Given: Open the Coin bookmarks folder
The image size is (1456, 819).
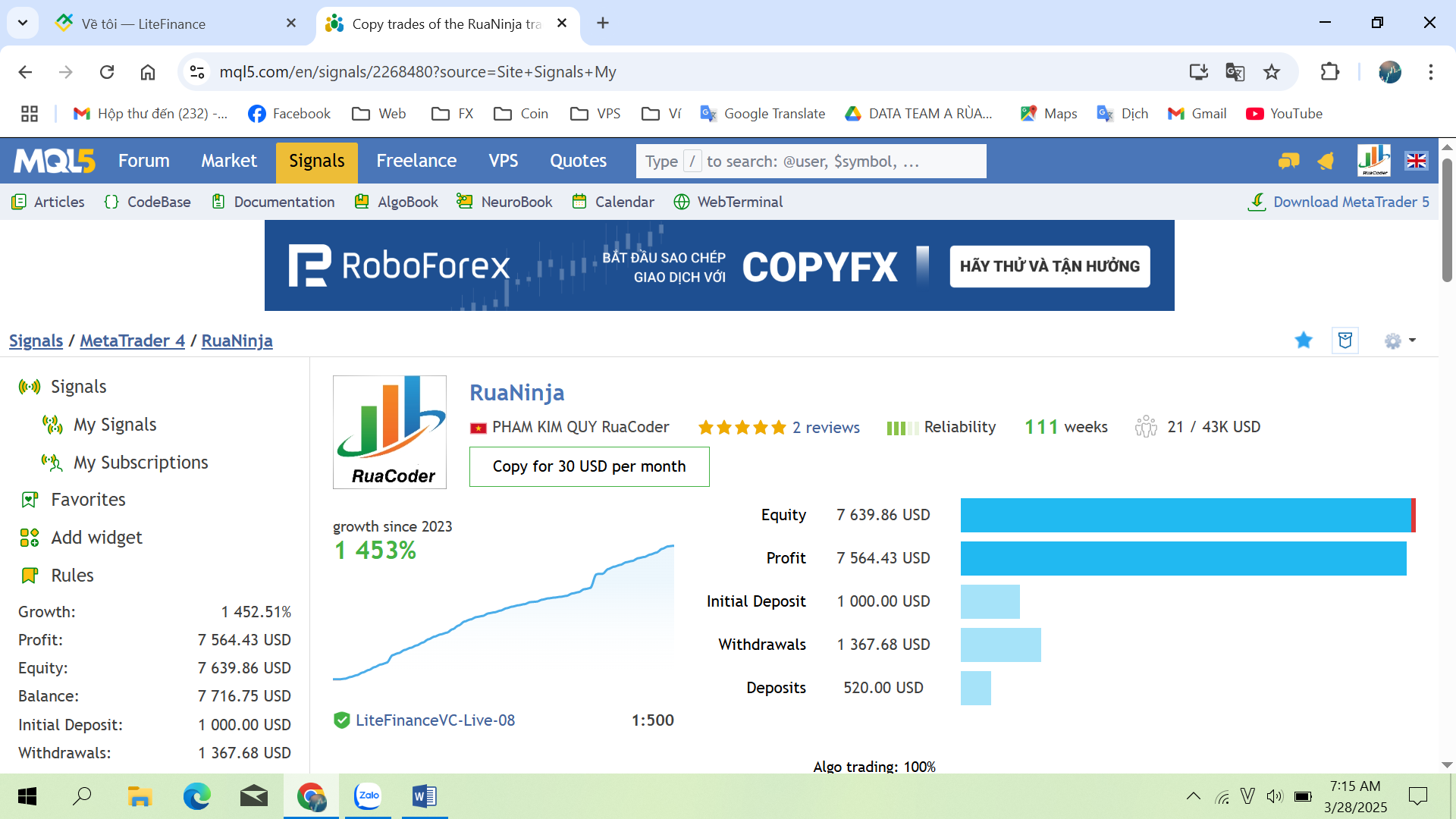Looking at the screenshot, I should click(521, 114).
